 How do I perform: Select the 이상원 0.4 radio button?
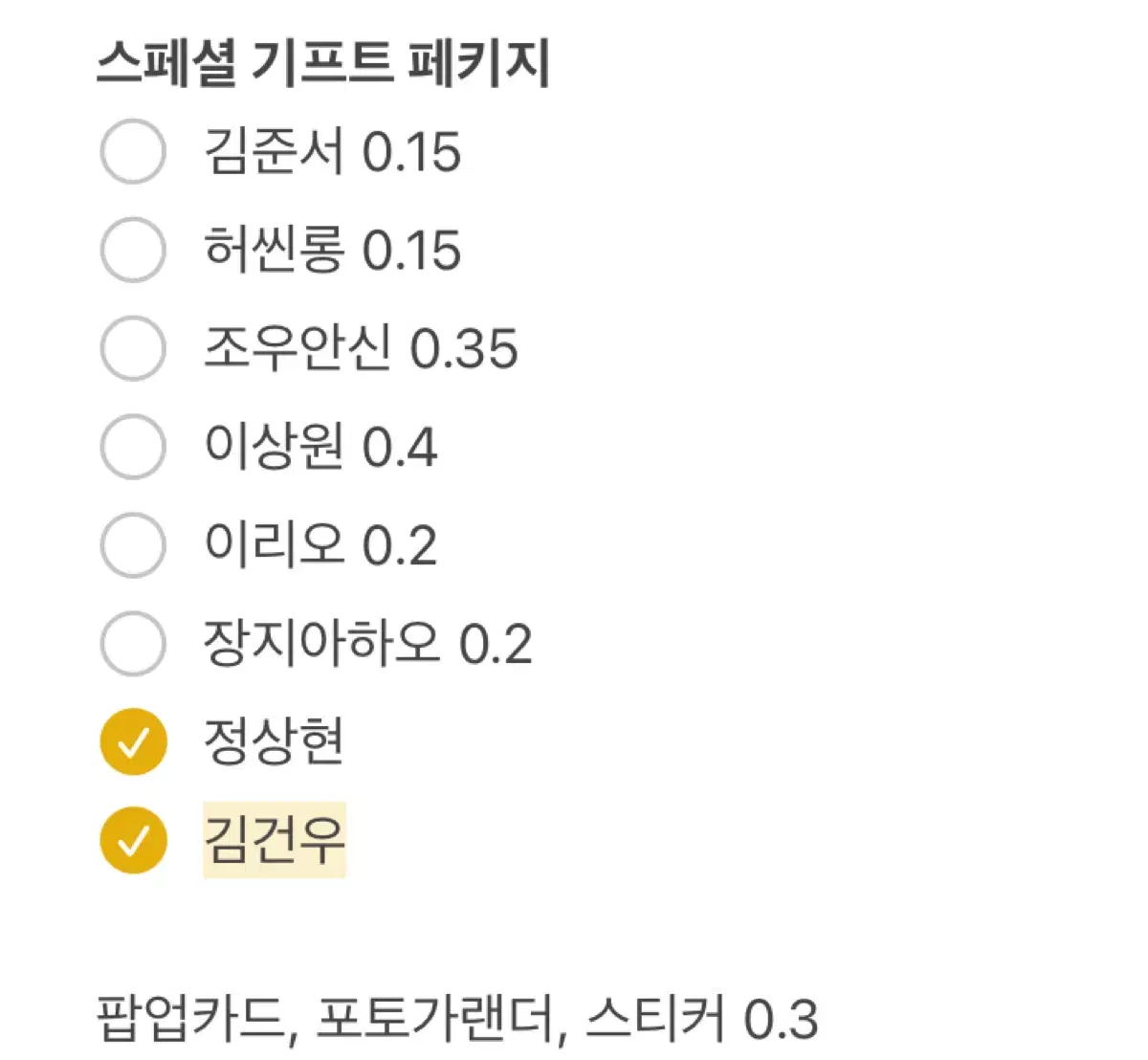pos(133,446)
